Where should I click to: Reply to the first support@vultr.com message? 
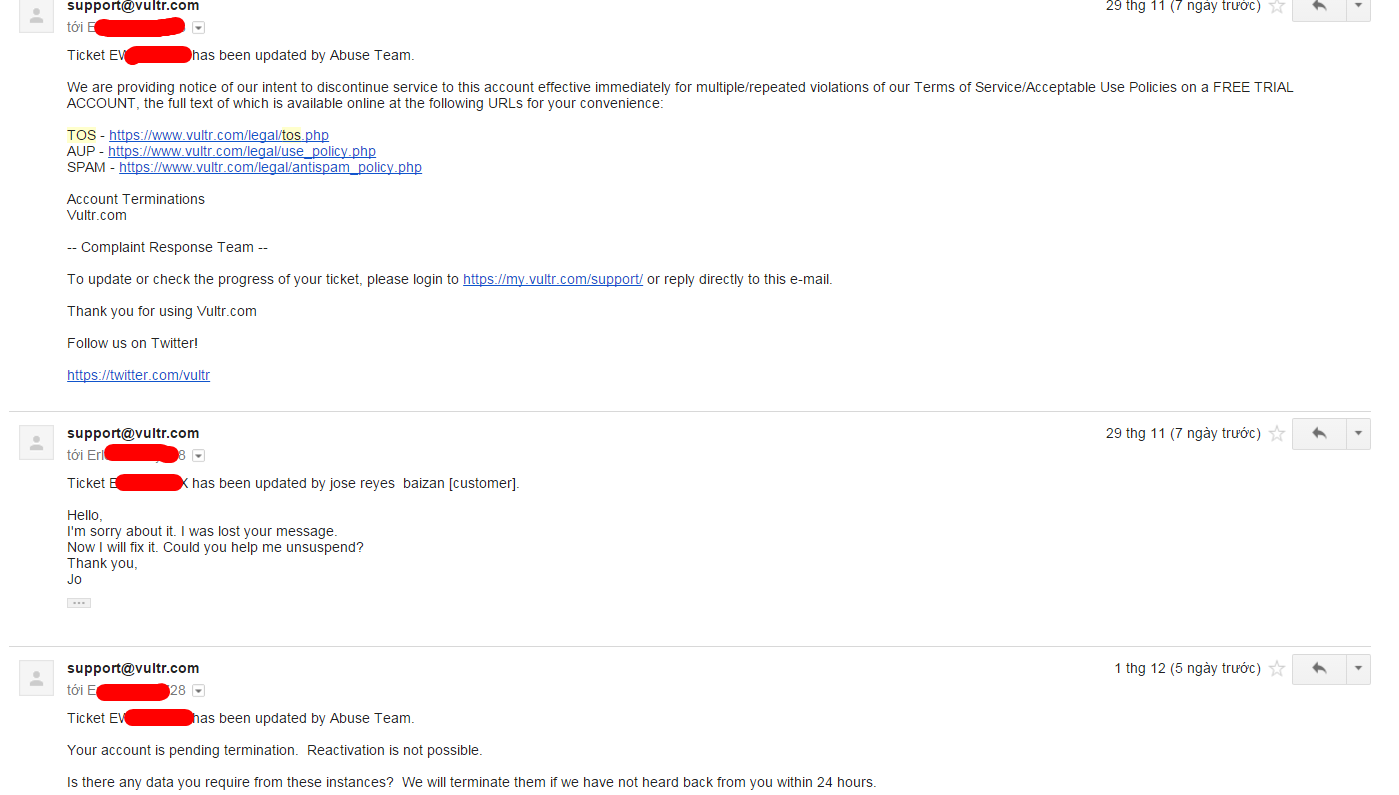[x=1319, y=7]
